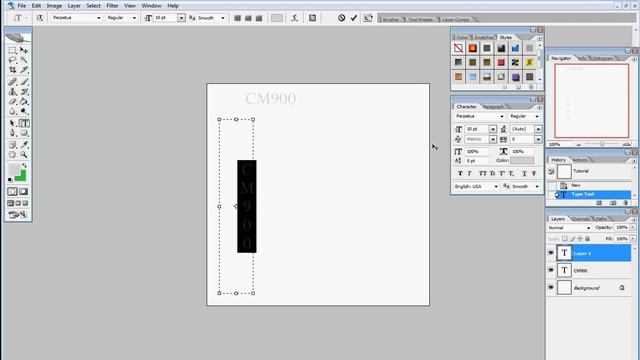Open English: USA language dropdown

coord(496,187)
